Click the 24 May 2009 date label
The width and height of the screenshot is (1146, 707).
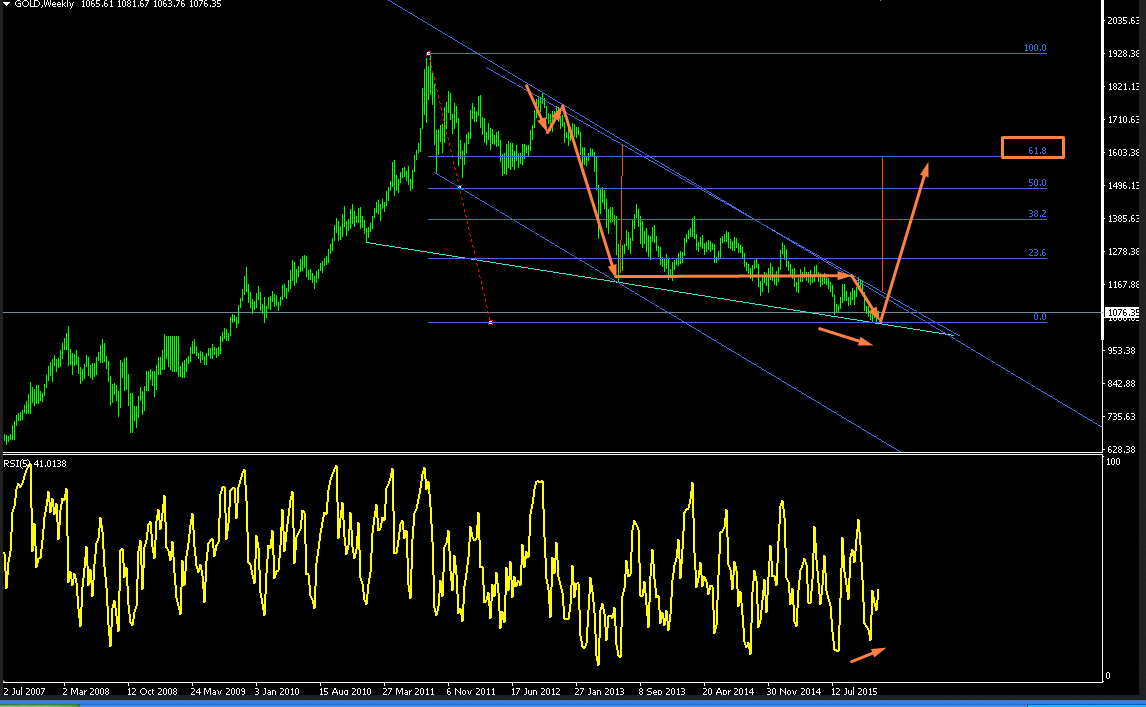pos(218,691)
